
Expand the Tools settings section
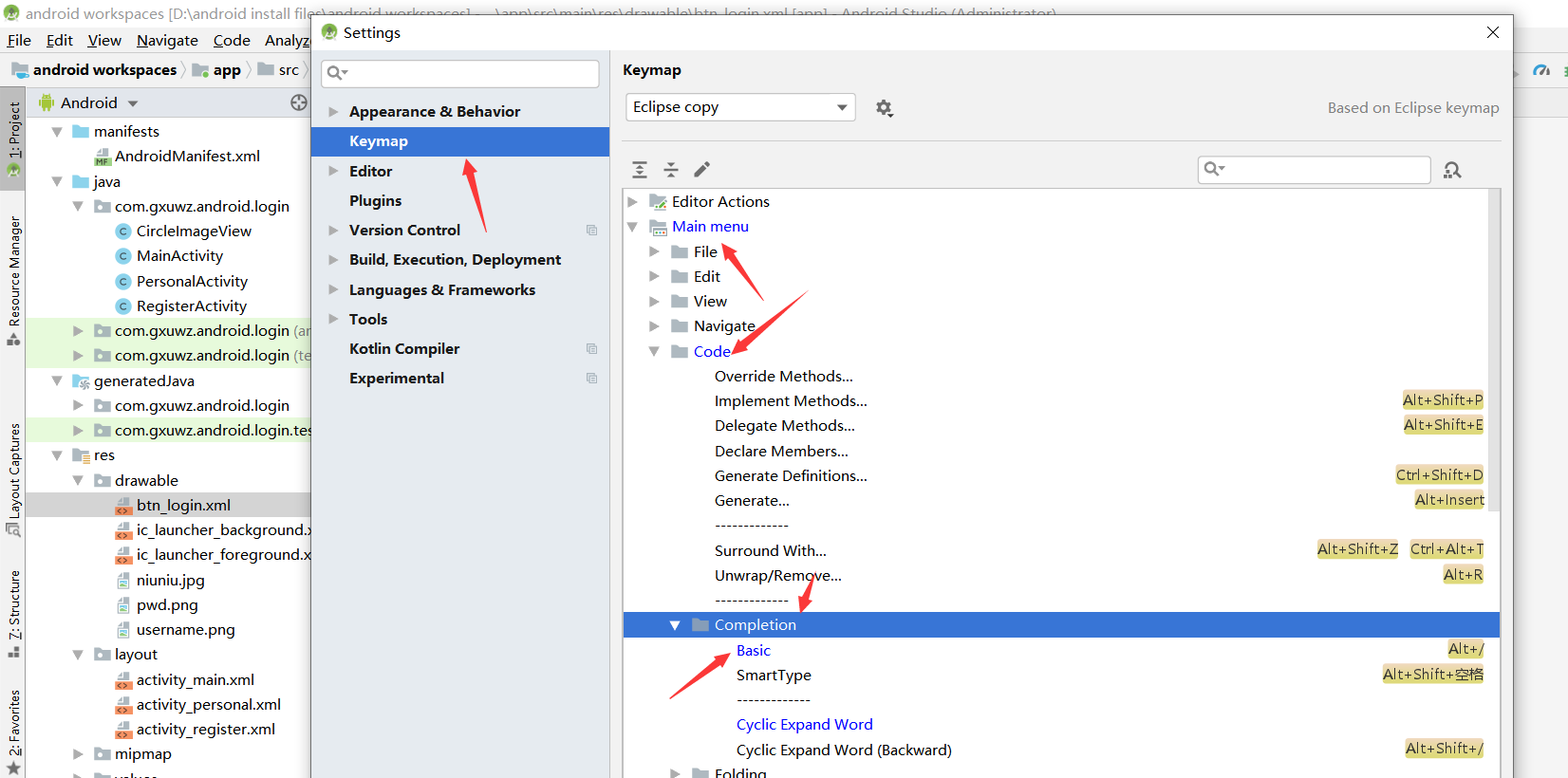click(333, 320)
